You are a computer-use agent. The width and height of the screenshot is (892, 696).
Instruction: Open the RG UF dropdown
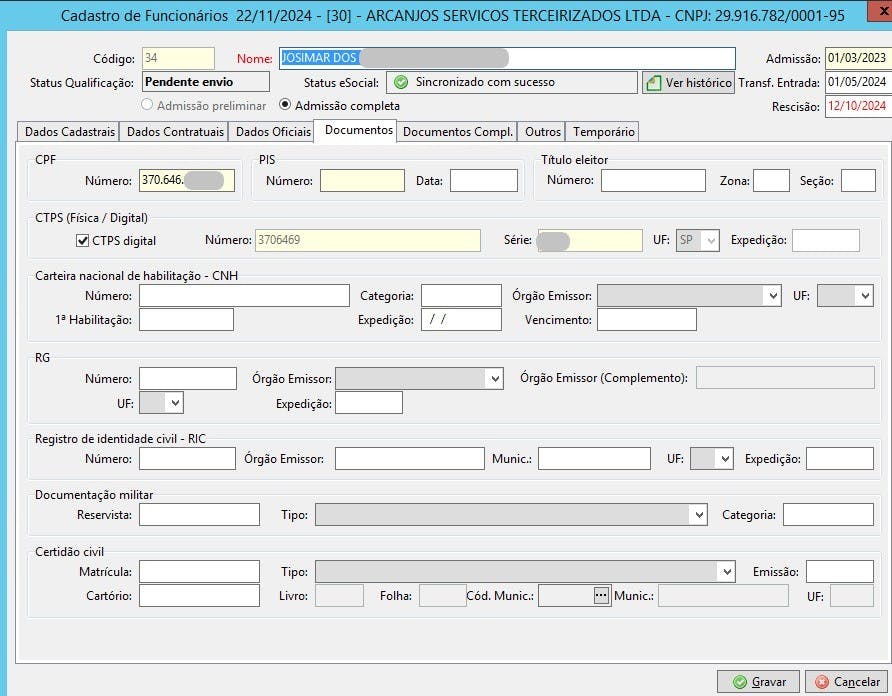pyautogui.click(x=175, y=403)
